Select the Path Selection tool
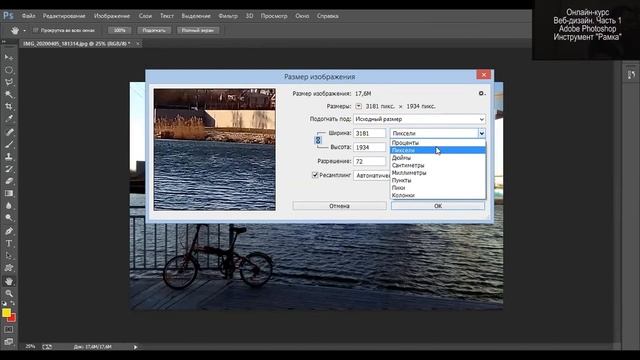The height and width of the screenshot is (360, 640). click(x=9, y=256)
